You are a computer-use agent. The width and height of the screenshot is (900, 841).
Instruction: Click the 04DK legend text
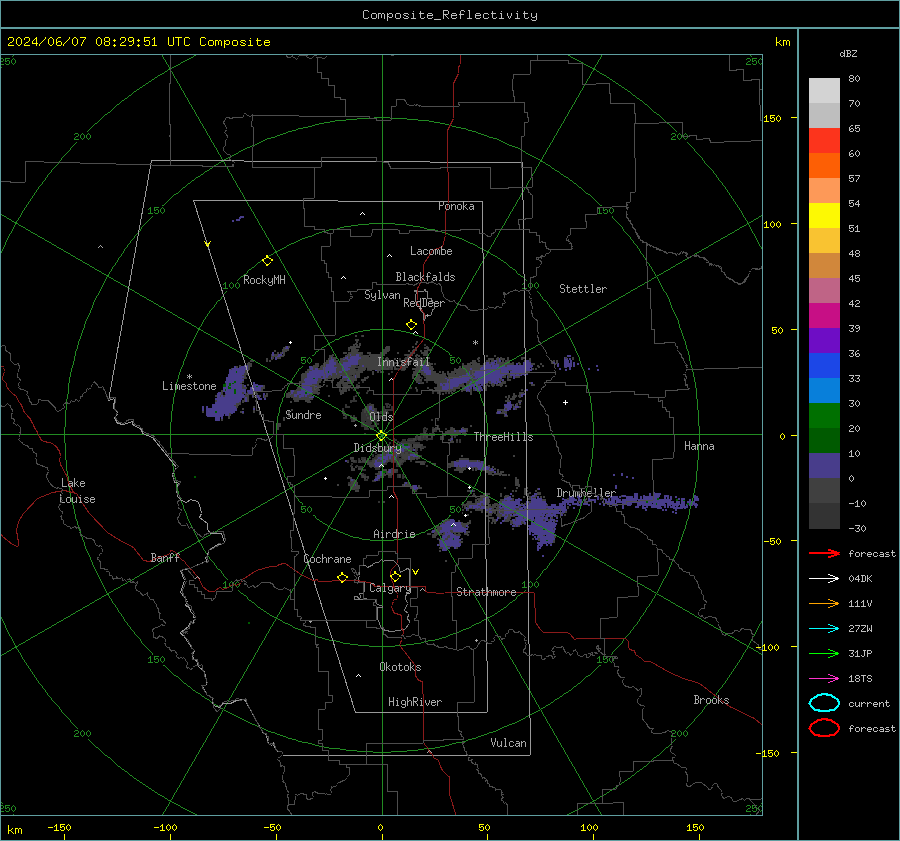(x=860, y=579)
